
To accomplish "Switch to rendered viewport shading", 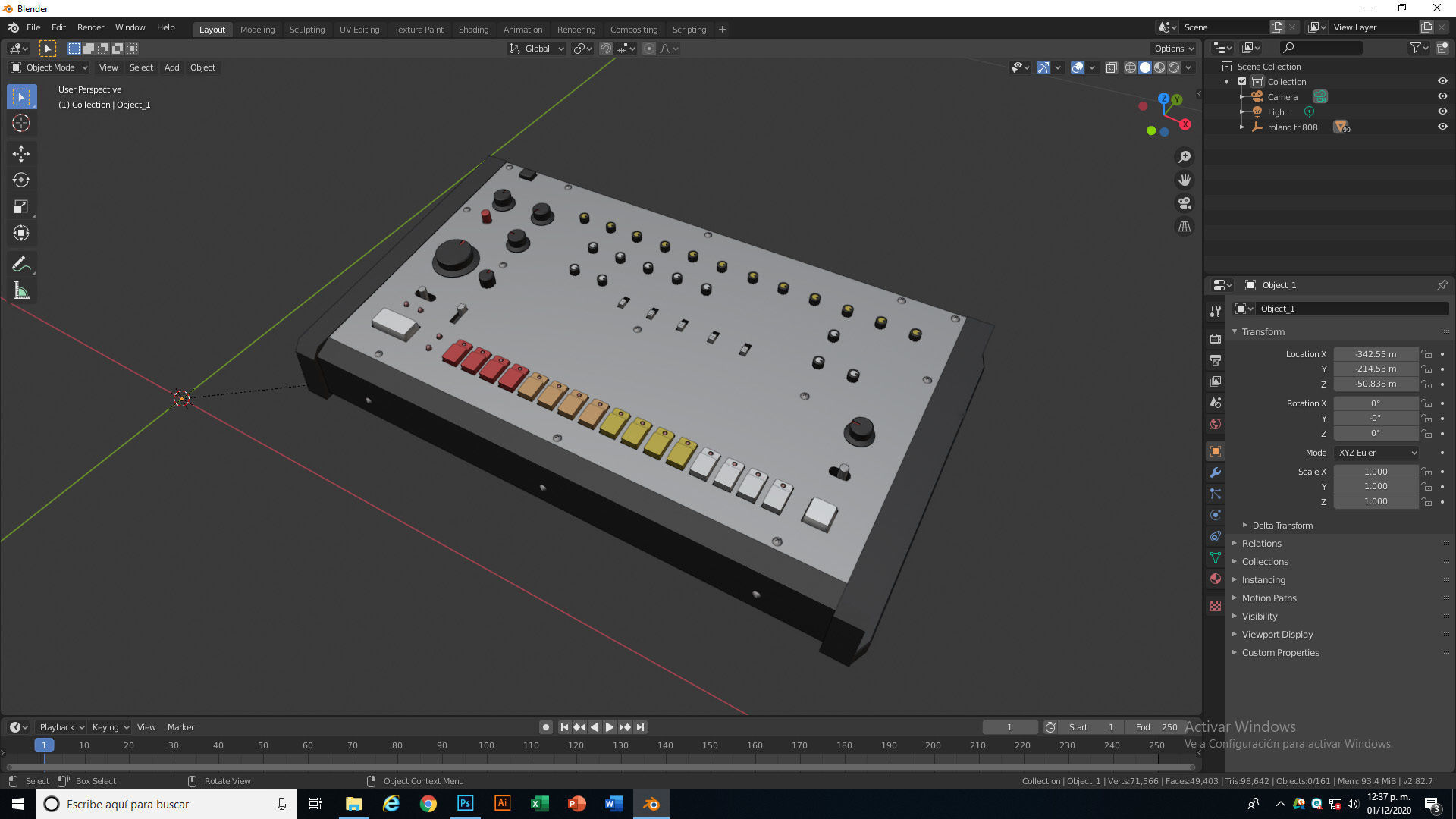I will [1174, 67].
